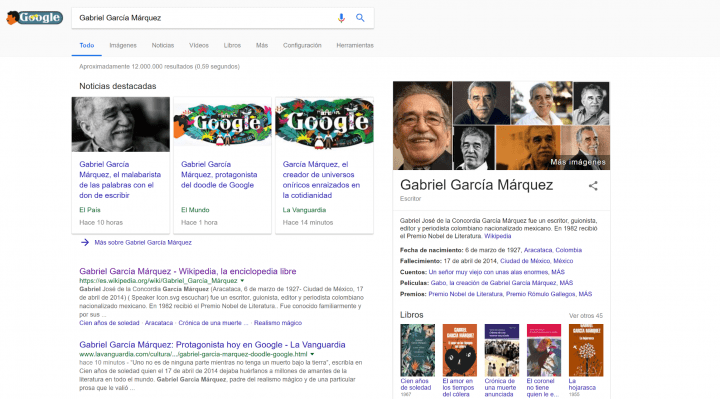Open large portrait in knowledge panel
Screen dimensions: 720x399
422,126
